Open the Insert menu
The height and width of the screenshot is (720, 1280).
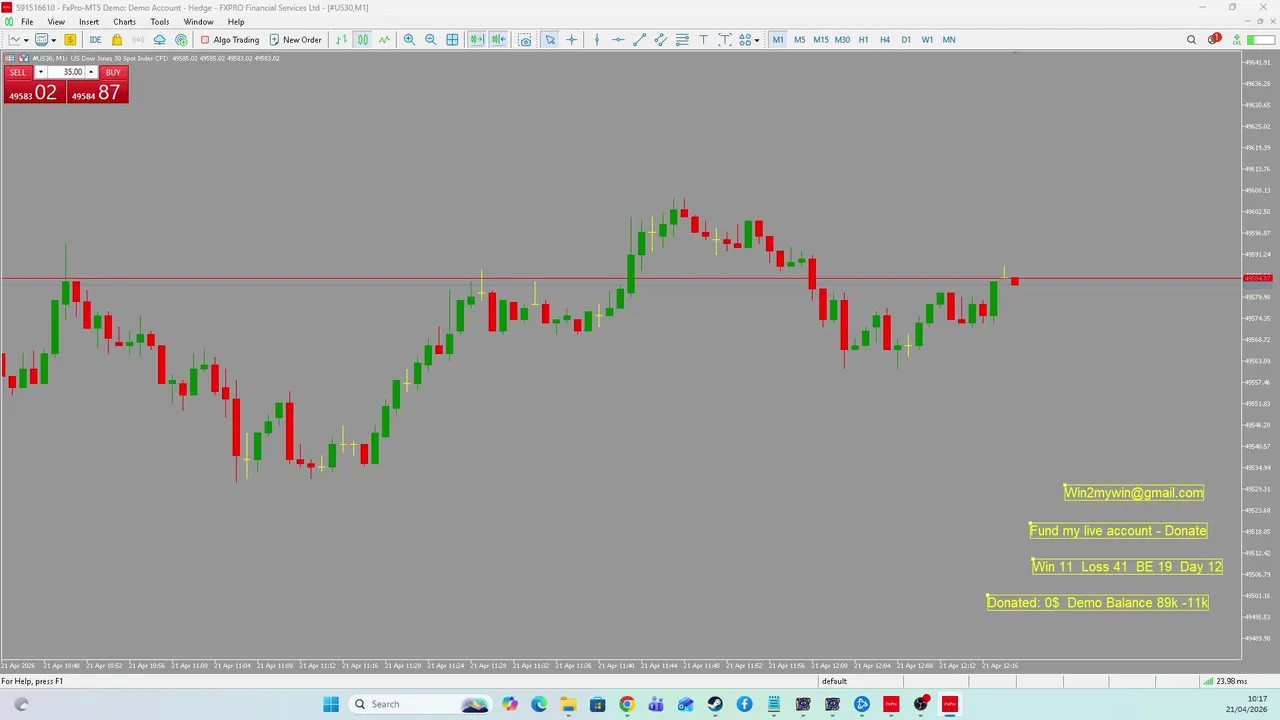89,22
